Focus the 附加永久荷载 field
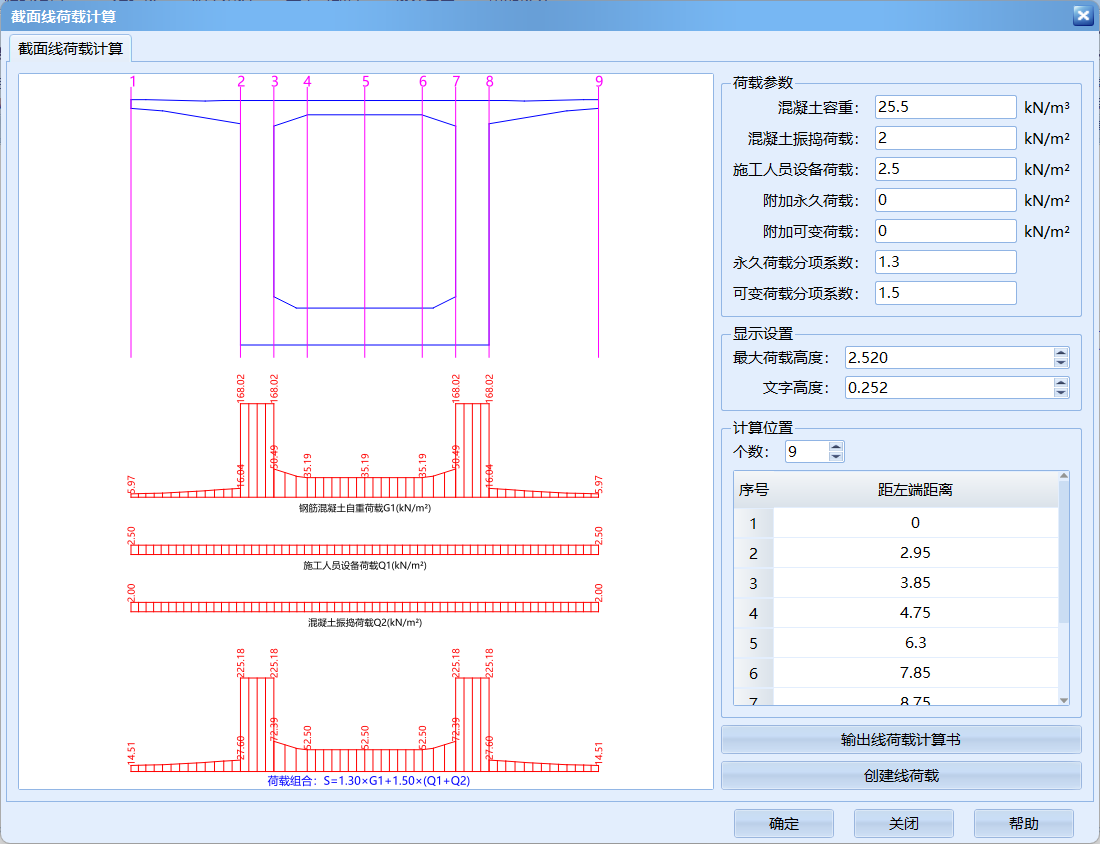Screen dimensions: 1100x844 pos(945,200)
